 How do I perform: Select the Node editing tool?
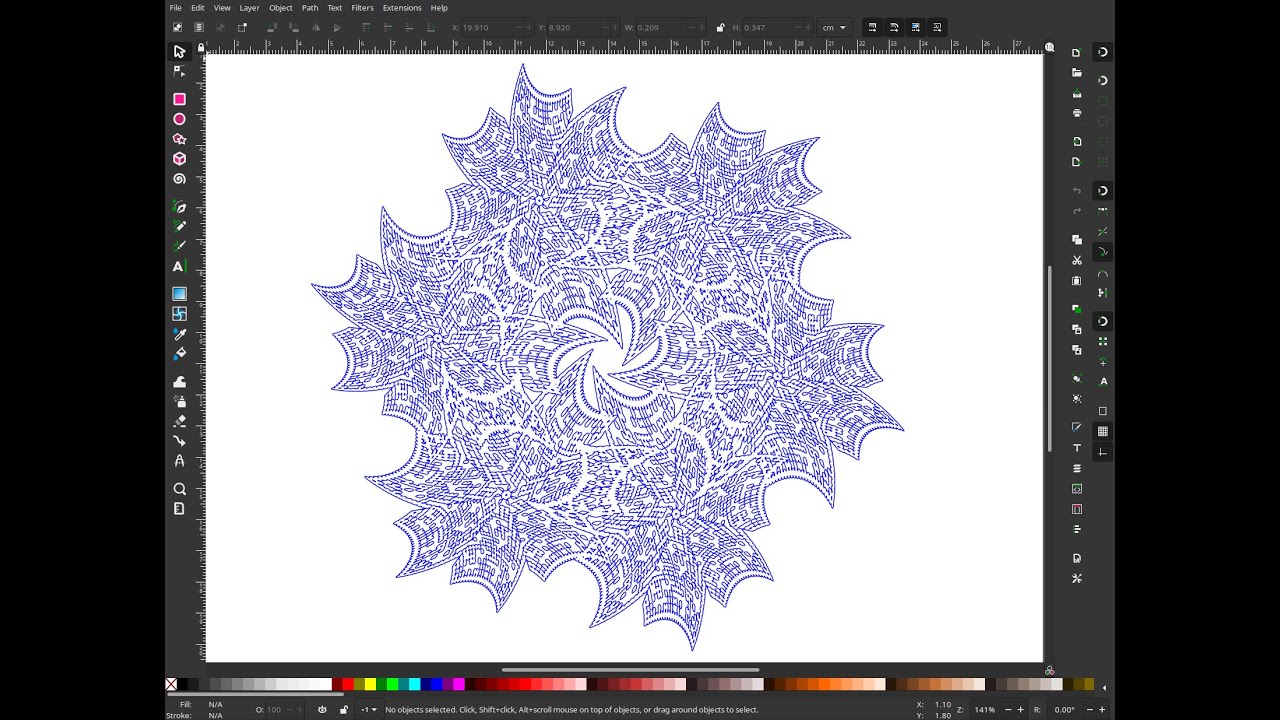179,71
